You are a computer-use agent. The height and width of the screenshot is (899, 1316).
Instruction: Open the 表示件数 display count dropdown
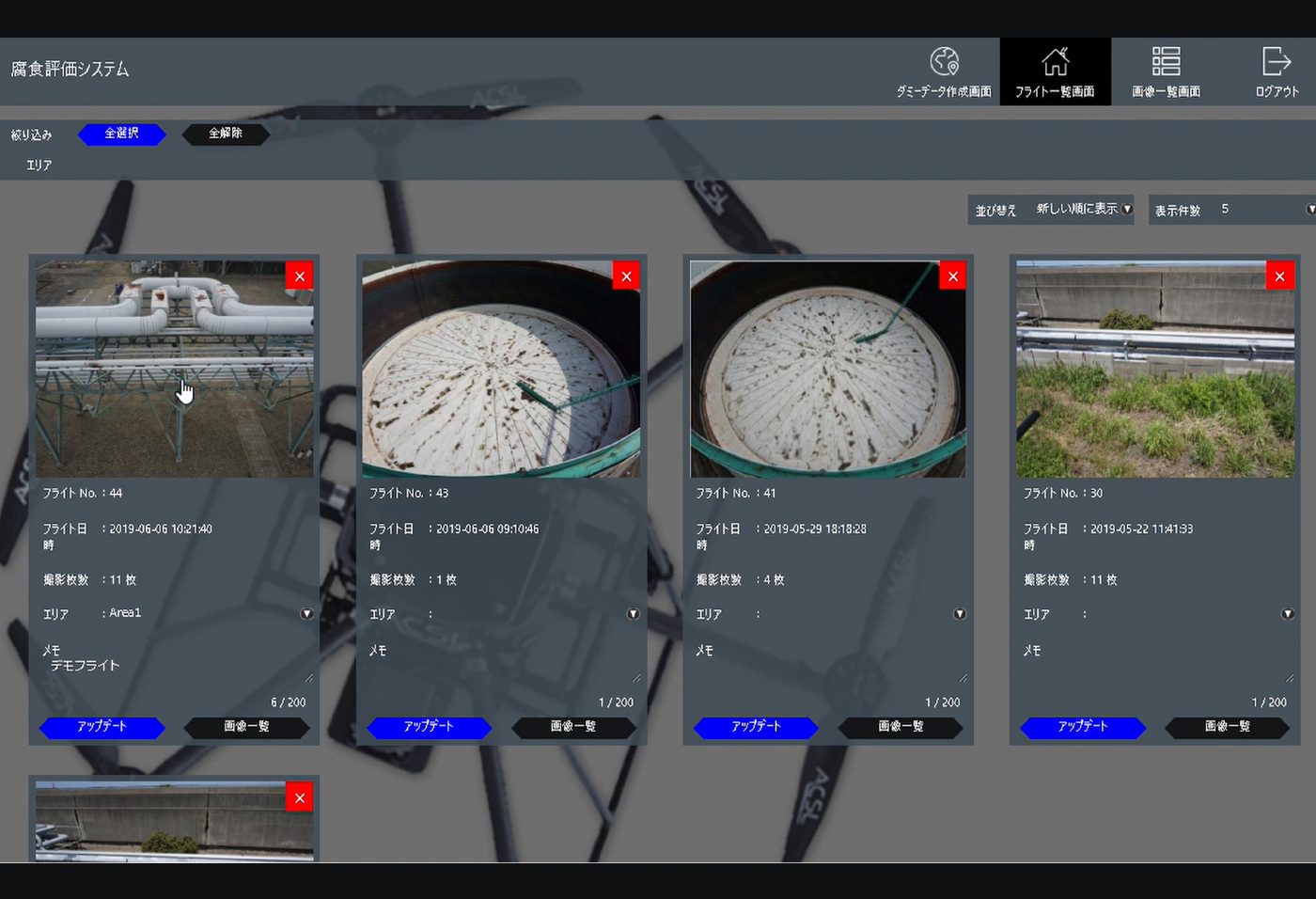point(1266,209)
